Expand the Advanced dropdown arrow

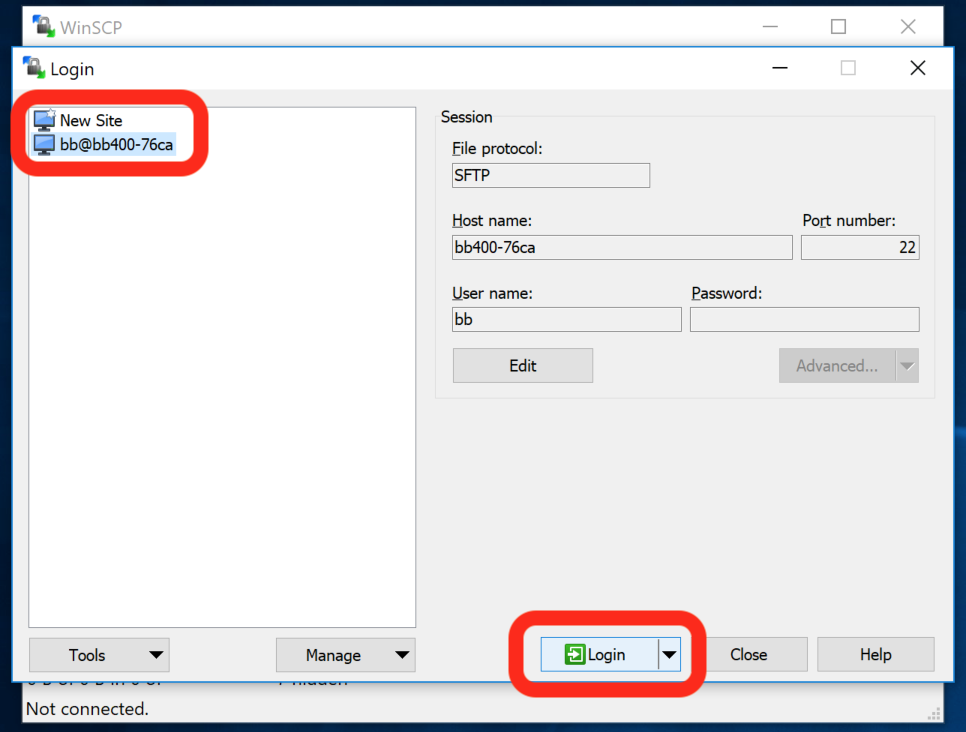pos(907,366)
